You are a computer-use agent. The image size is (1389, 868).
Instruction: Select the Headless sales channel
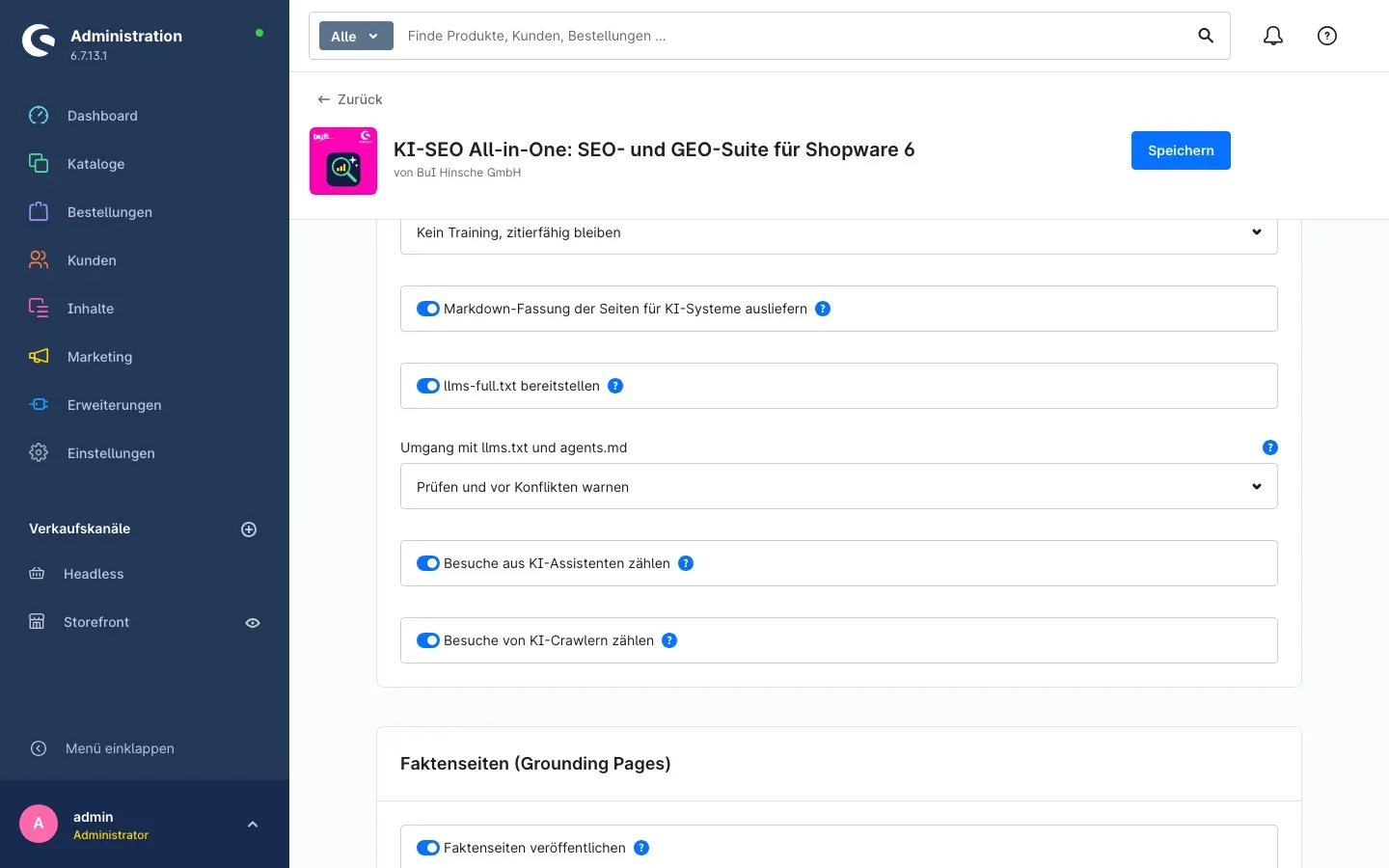coord(94,574)
